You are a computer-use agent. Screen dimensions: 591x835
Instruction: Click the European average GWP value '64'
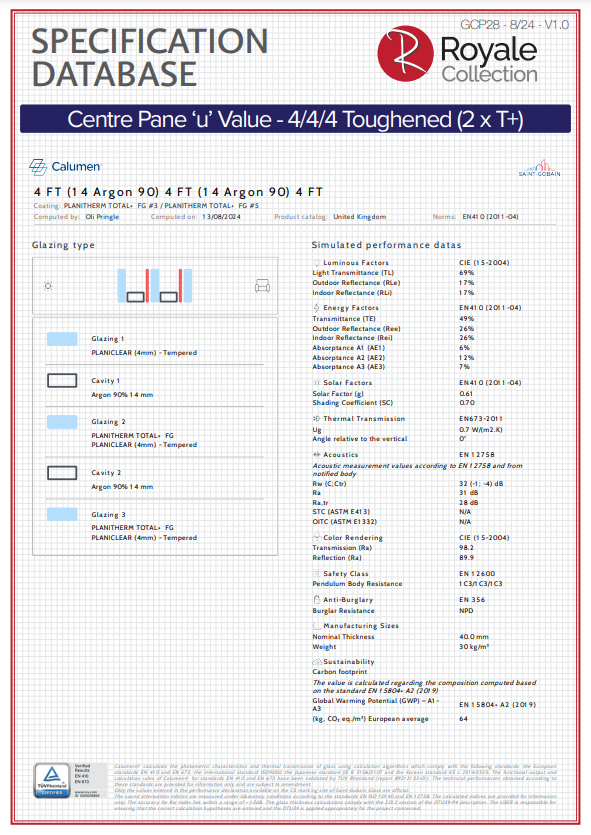coord(463,718)
